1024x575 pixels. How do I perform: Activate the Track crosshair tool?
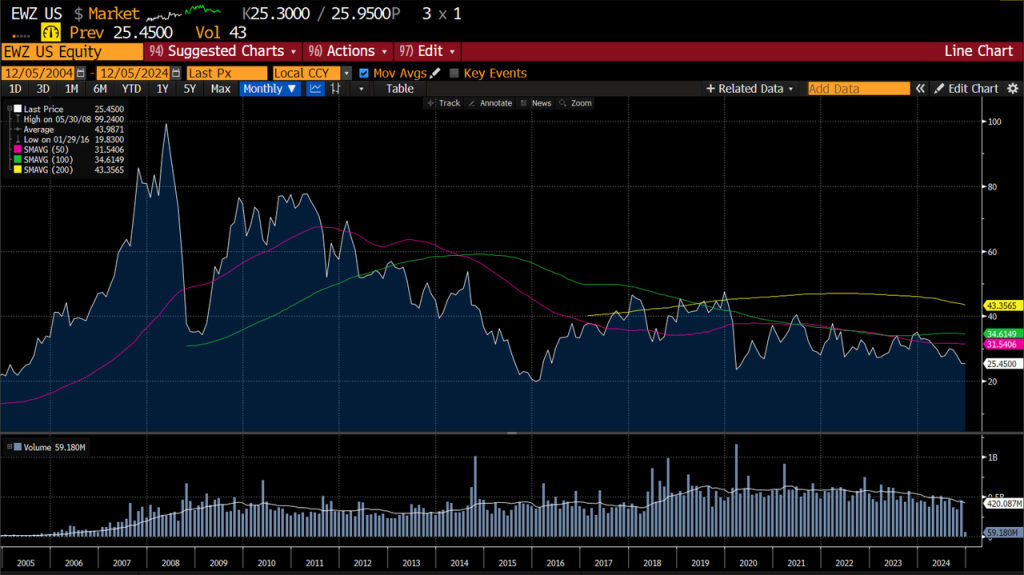click(x=444, y=103)
